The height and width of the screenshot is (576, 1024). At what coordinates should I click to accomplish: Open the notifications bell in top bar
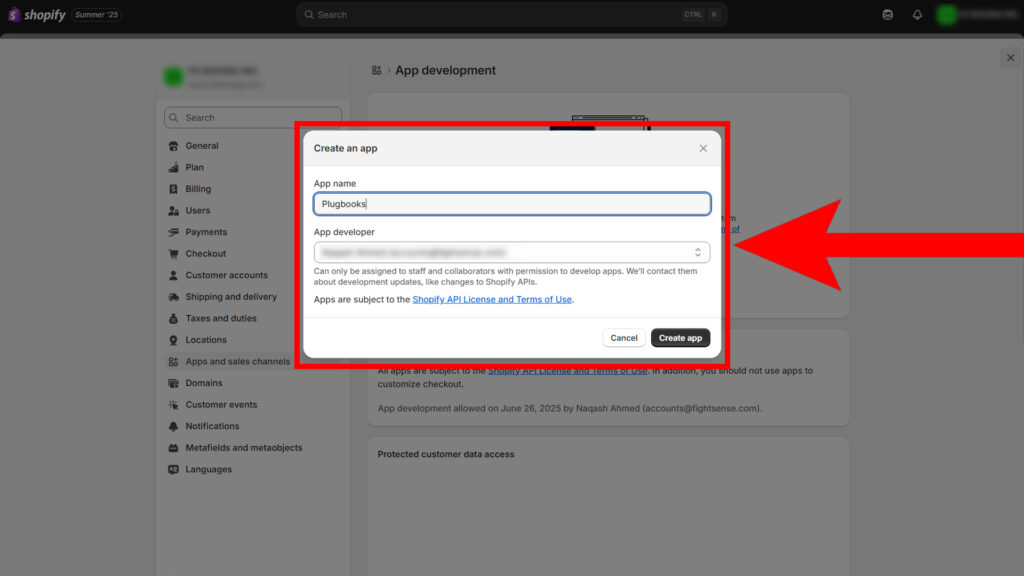pyautogui.click(x=917, y=14)
